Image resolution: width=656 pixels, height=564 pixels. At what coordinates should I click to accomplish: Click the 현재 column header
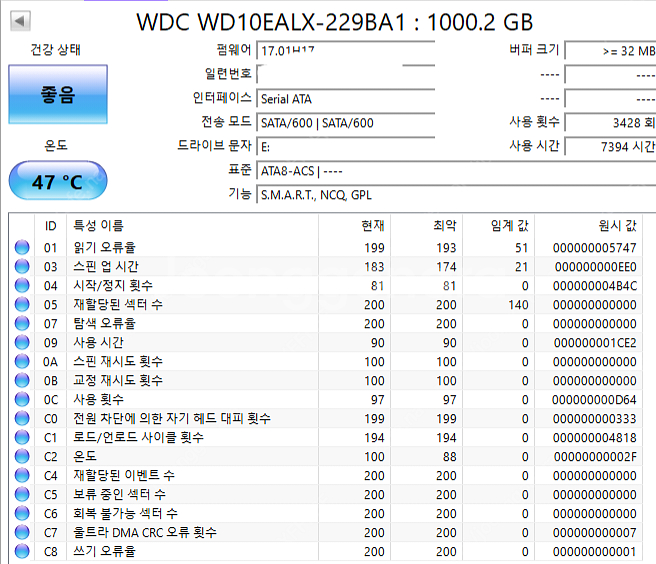(x=354, y=226)
